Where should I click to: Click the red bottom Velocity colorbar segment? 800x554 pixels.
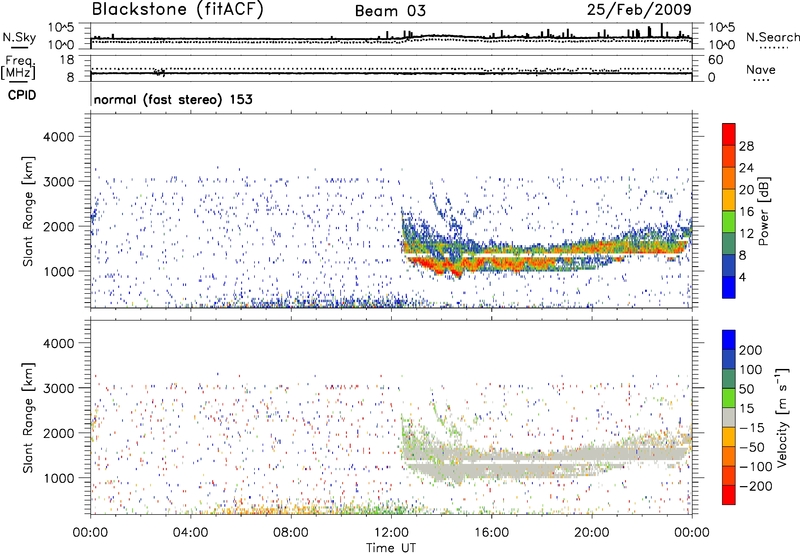click(729, 495)
